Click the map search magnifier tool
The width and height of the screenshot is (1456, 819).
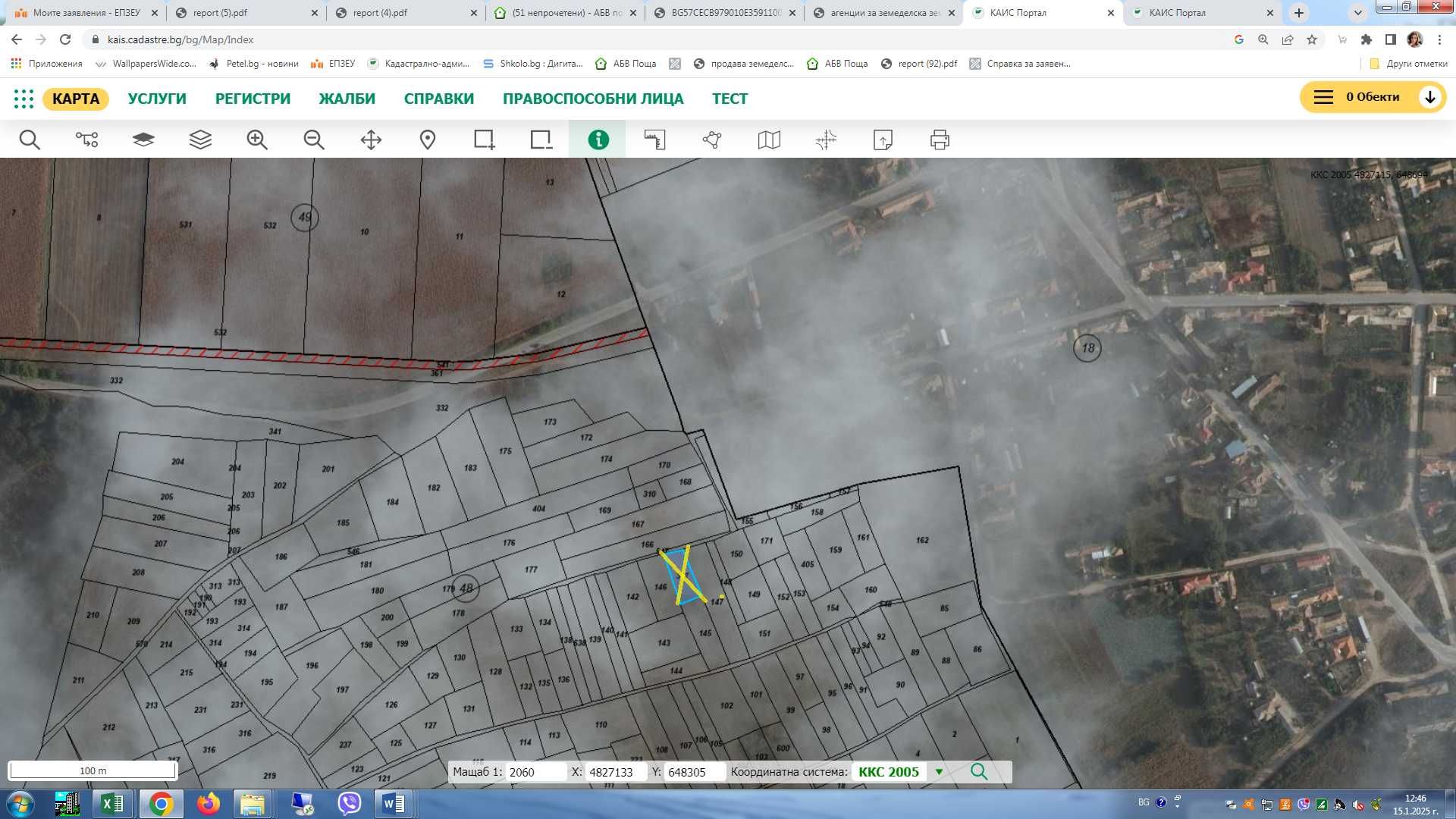click(30, 140)
